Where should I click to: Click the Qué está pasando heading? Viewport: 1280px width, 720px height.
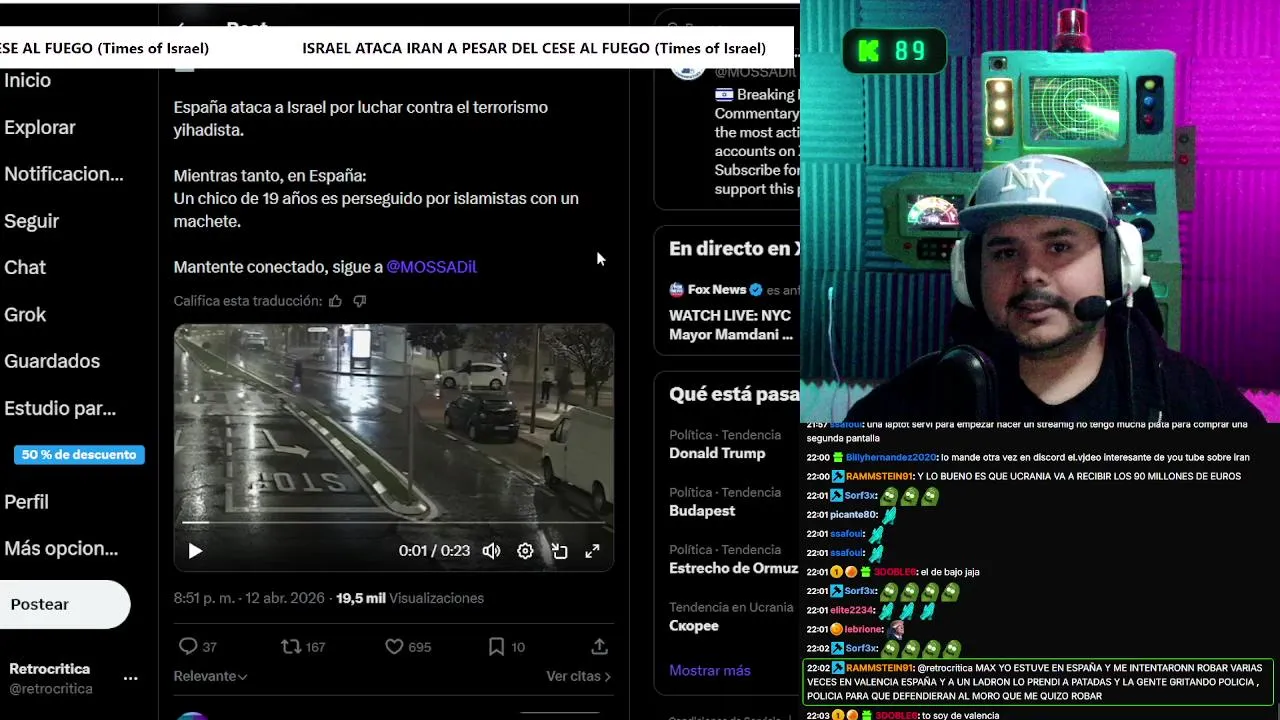pyautogui.click(x=734, y=394)
